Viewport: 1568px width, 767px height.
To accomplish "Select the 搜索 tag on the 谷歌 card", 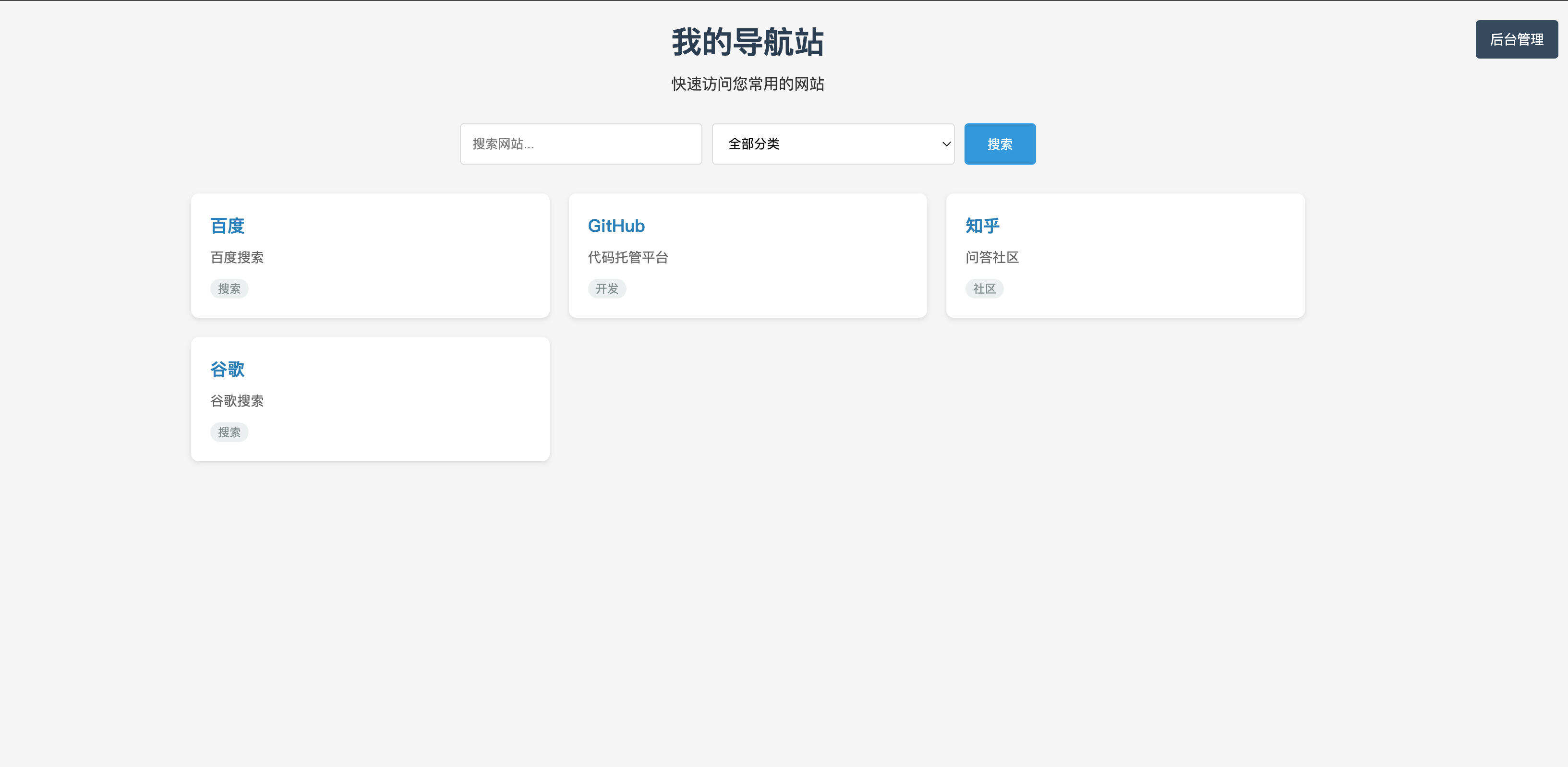I will [229, 432].
